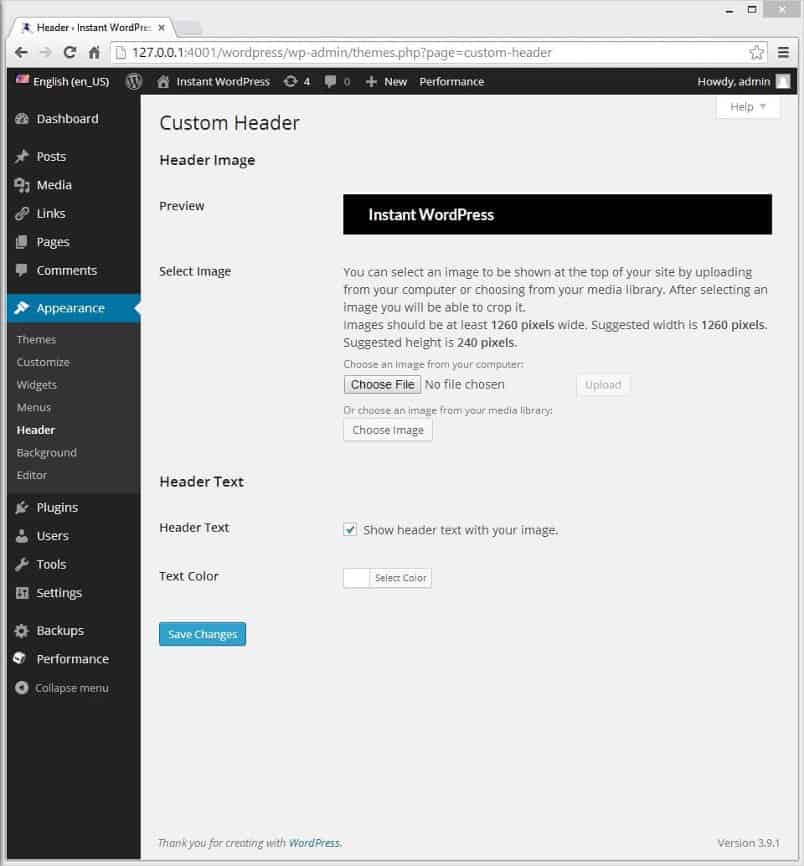Open the Chrome hamburger menu icon

click(x=783, y=52)
